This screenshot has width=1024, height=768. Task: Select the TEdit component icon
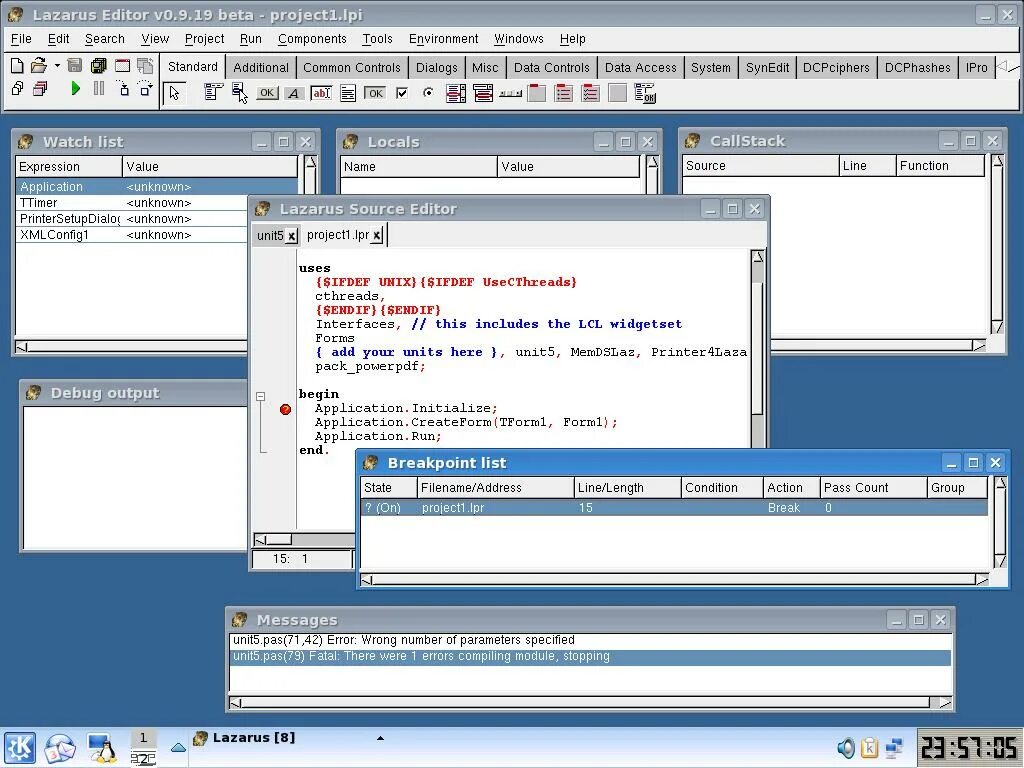point(321,93)
